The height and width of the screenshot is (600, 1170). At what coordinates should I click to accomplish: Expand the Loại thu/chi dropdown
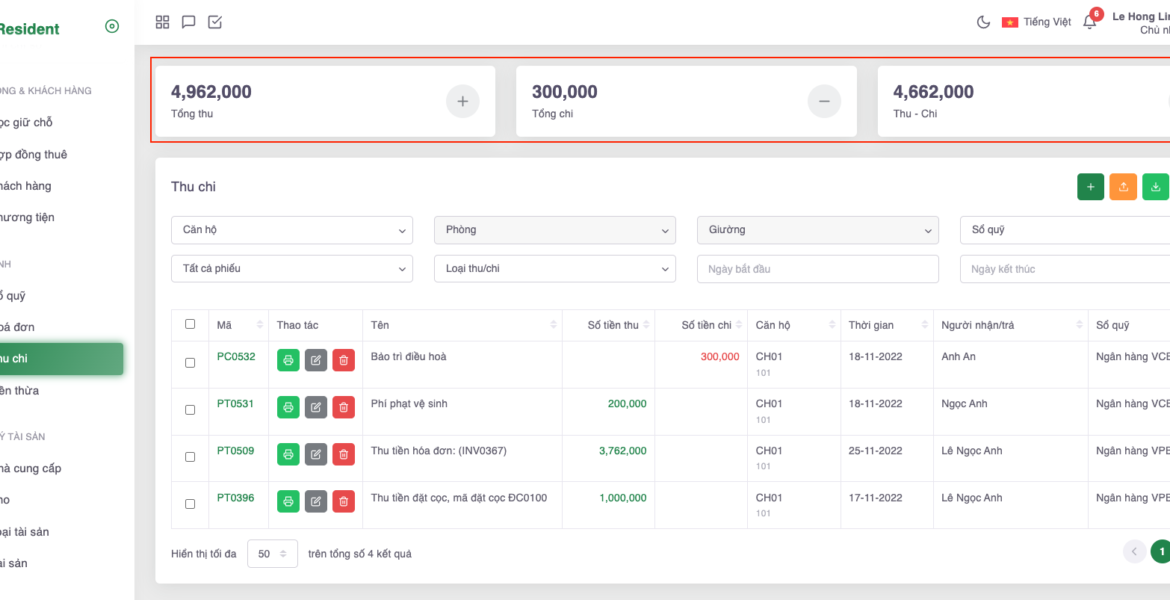click(554, 269)
